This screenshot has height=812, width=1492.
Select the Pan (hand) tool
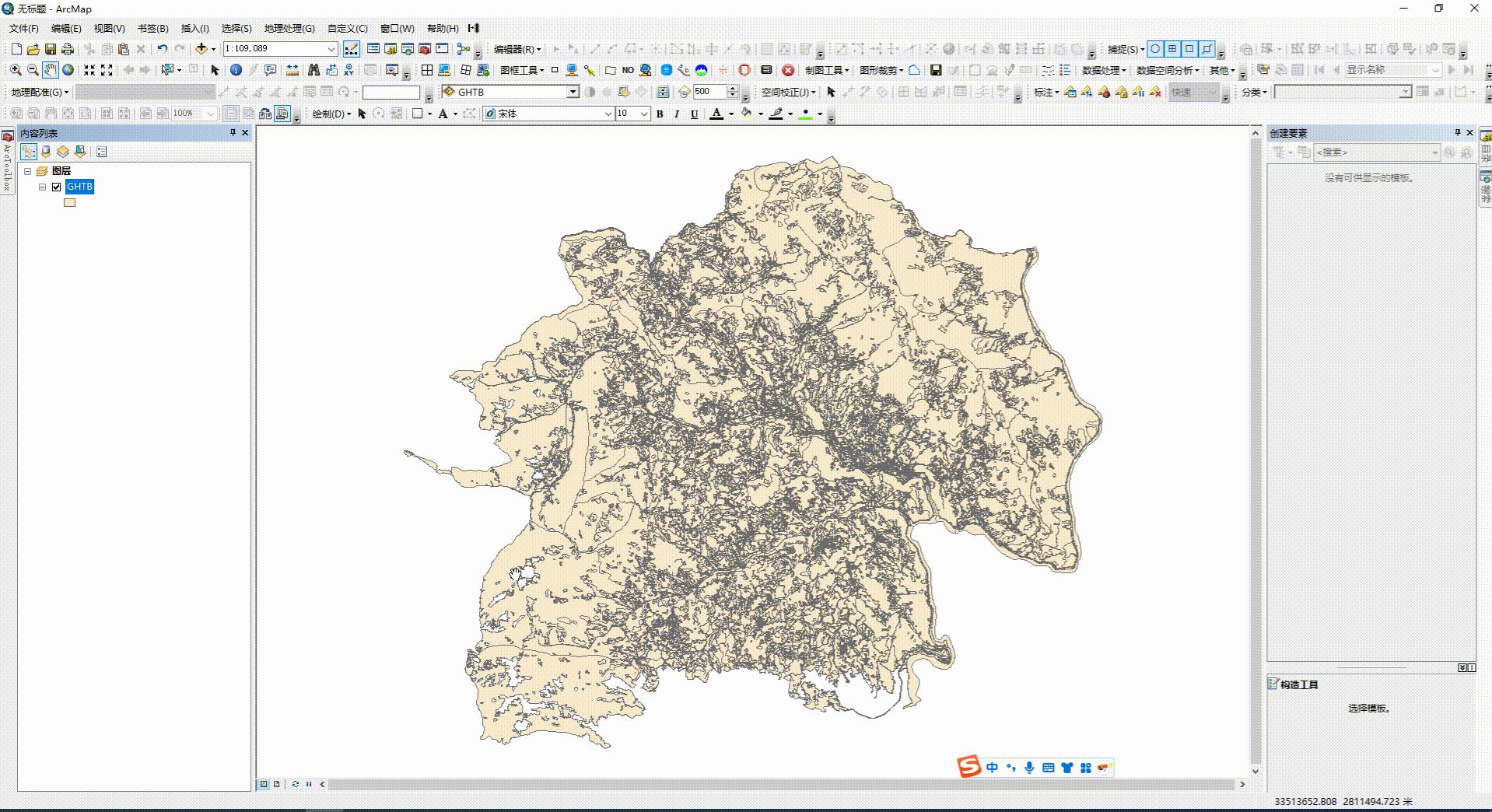[x=51, y=69]
